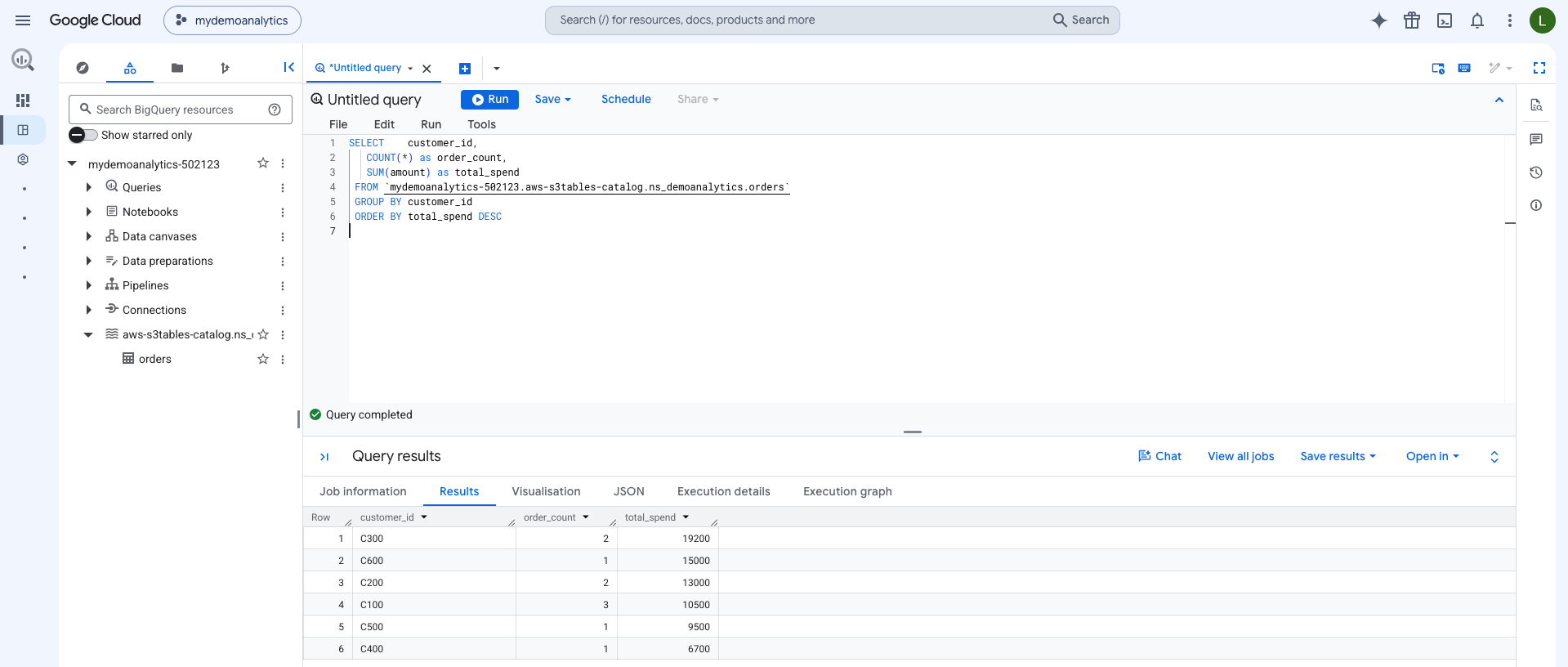Expand the Data canvases node

point(88,236)
